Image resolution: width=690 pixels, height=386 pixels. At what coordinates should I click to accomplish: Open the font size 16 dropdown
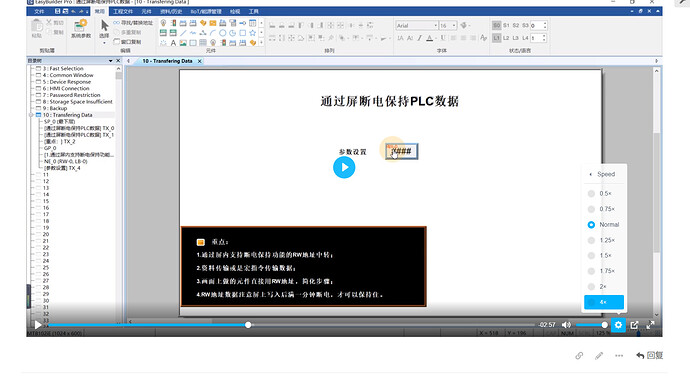(x=454, y=26)
